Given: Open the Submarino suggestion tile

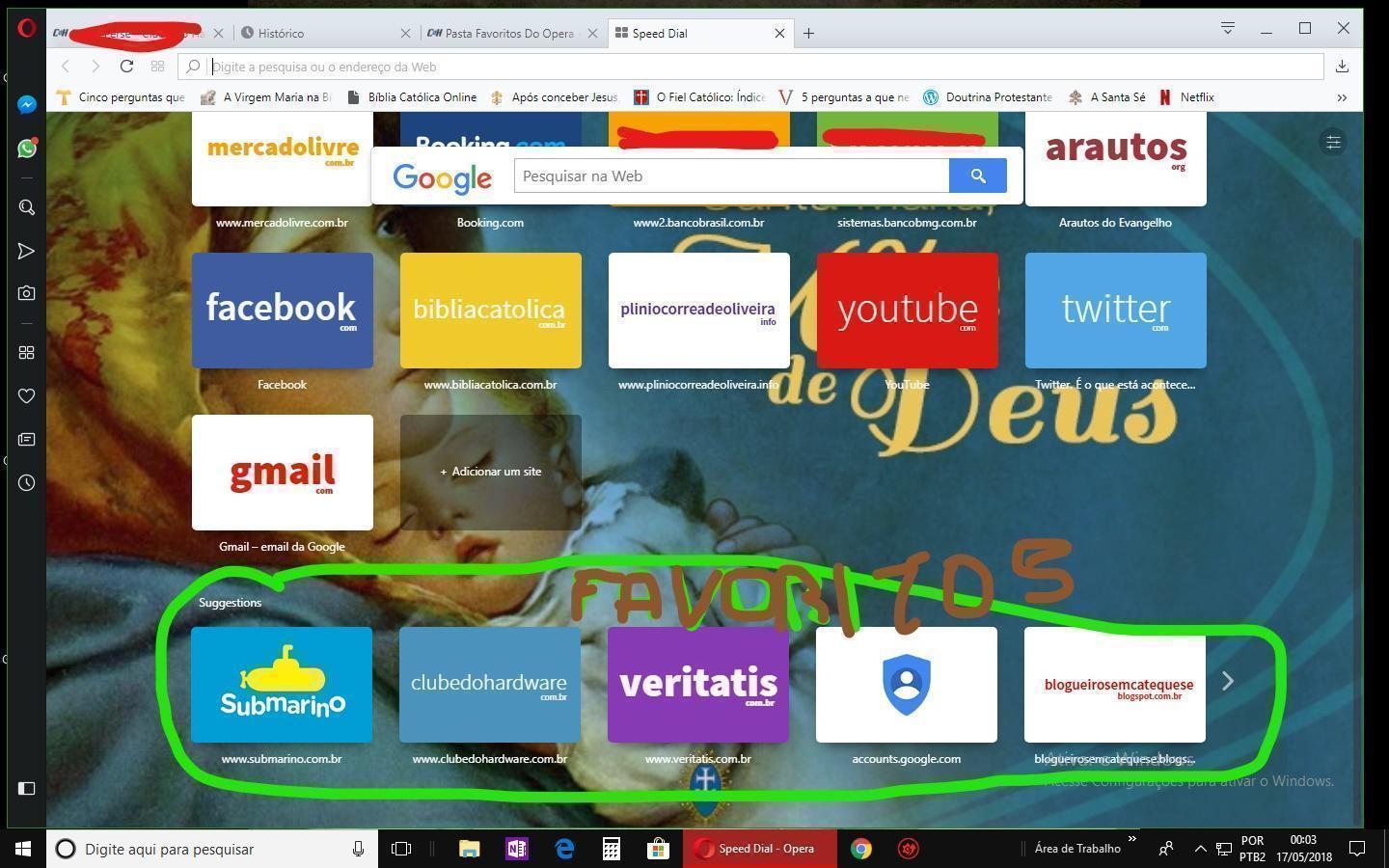Looking at the screenshot, I should tap(282, 685).
